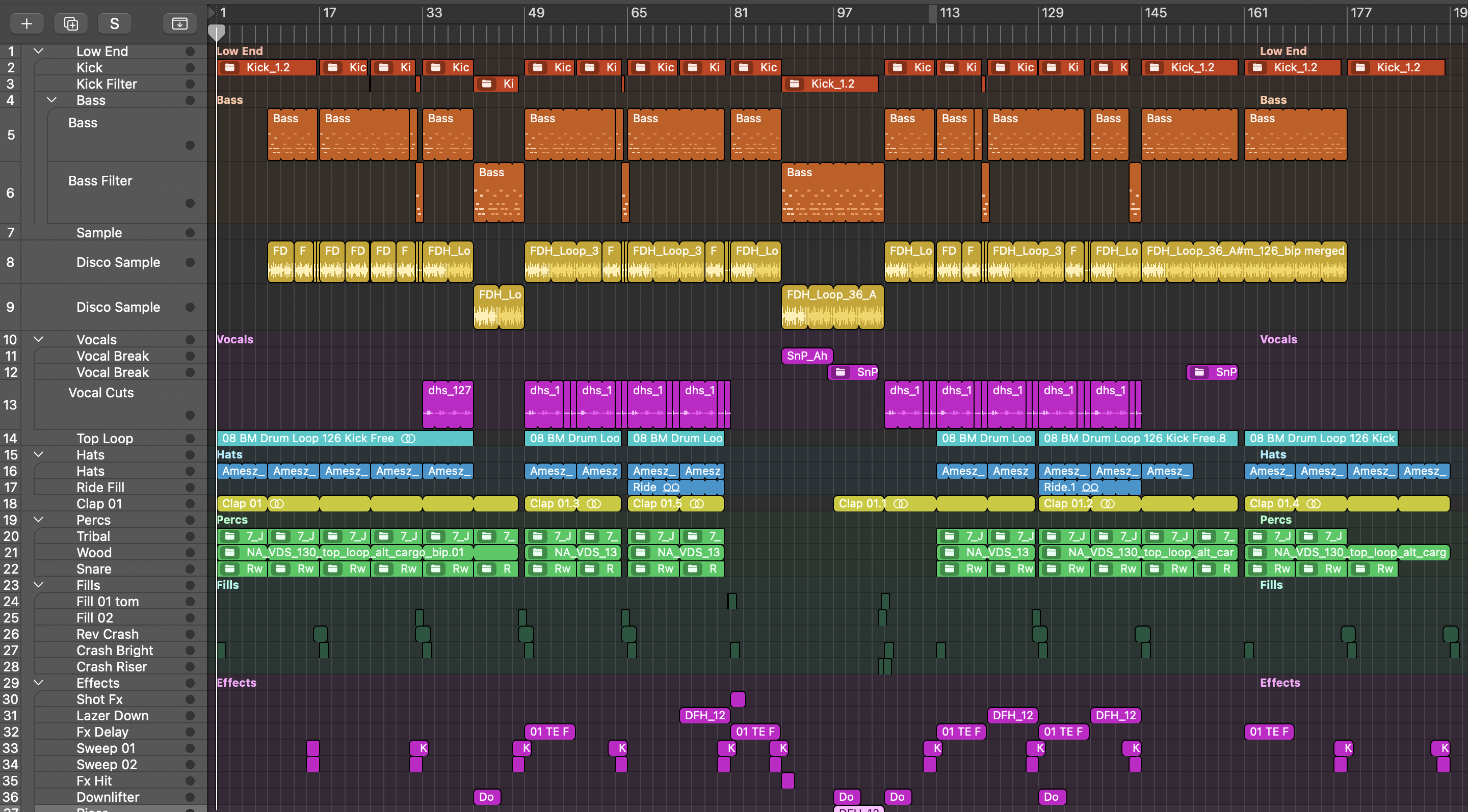Click folder icon on first Kick_1.2 region

click(230, 67)
